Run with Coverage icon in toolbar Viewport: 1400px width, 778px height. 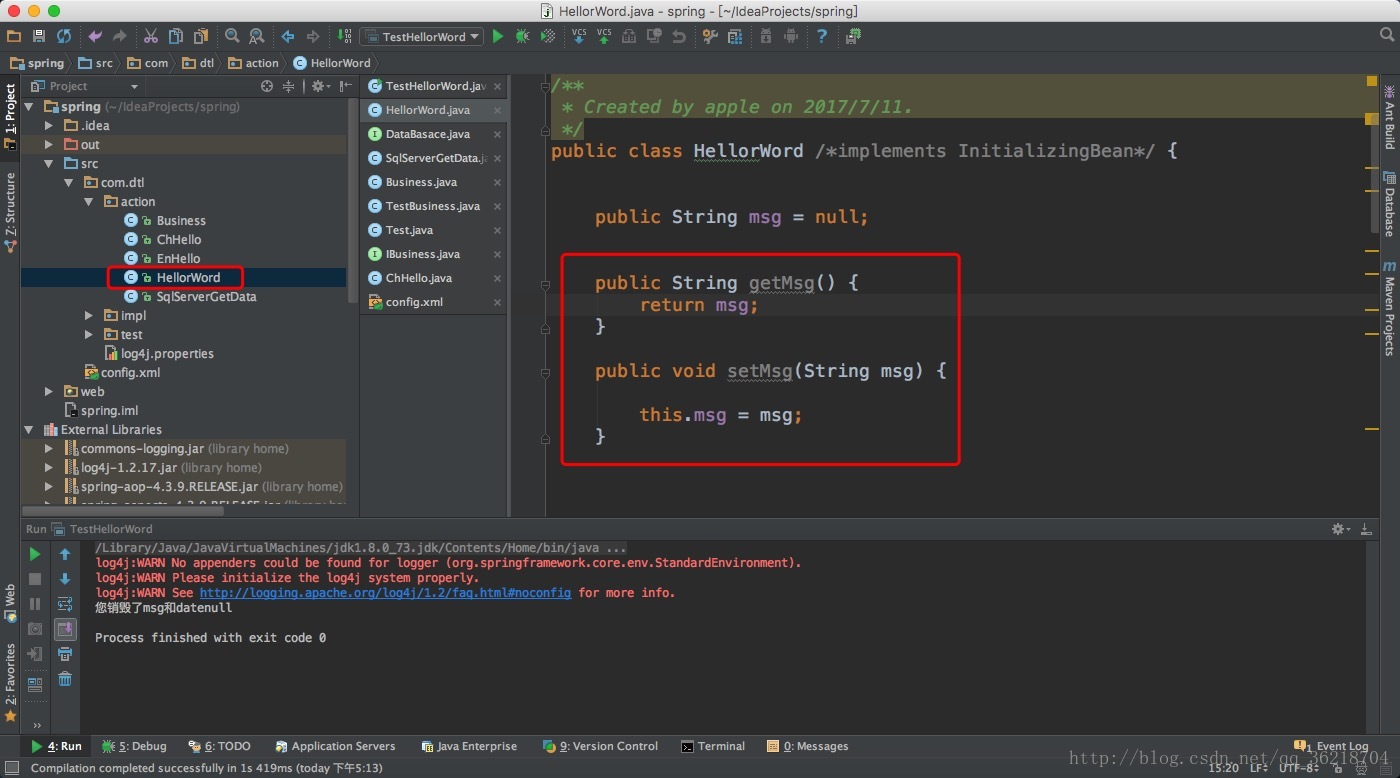pos(547,36)
